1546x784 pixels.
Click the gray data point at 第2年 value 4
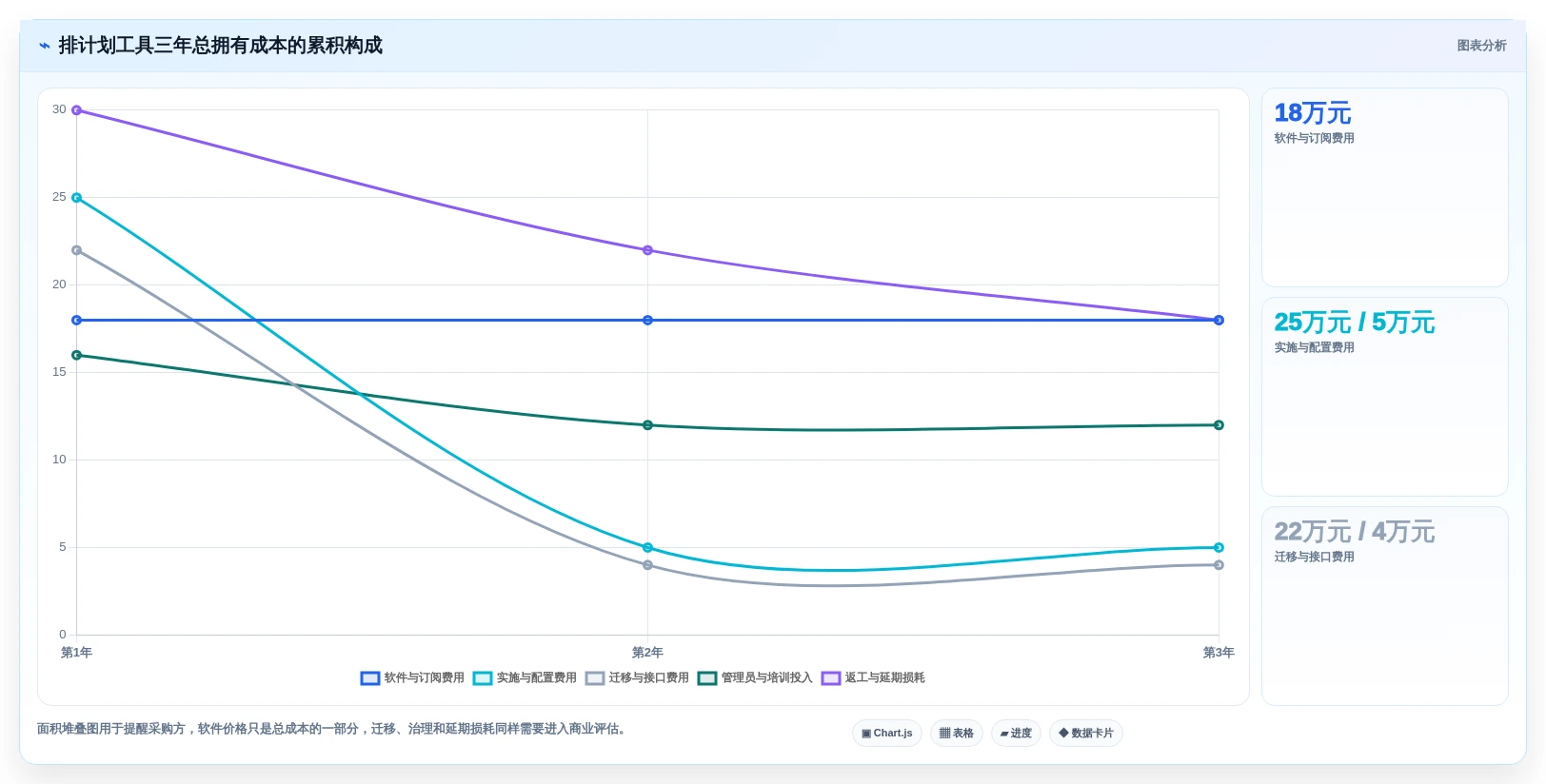(x=647, y=565)
